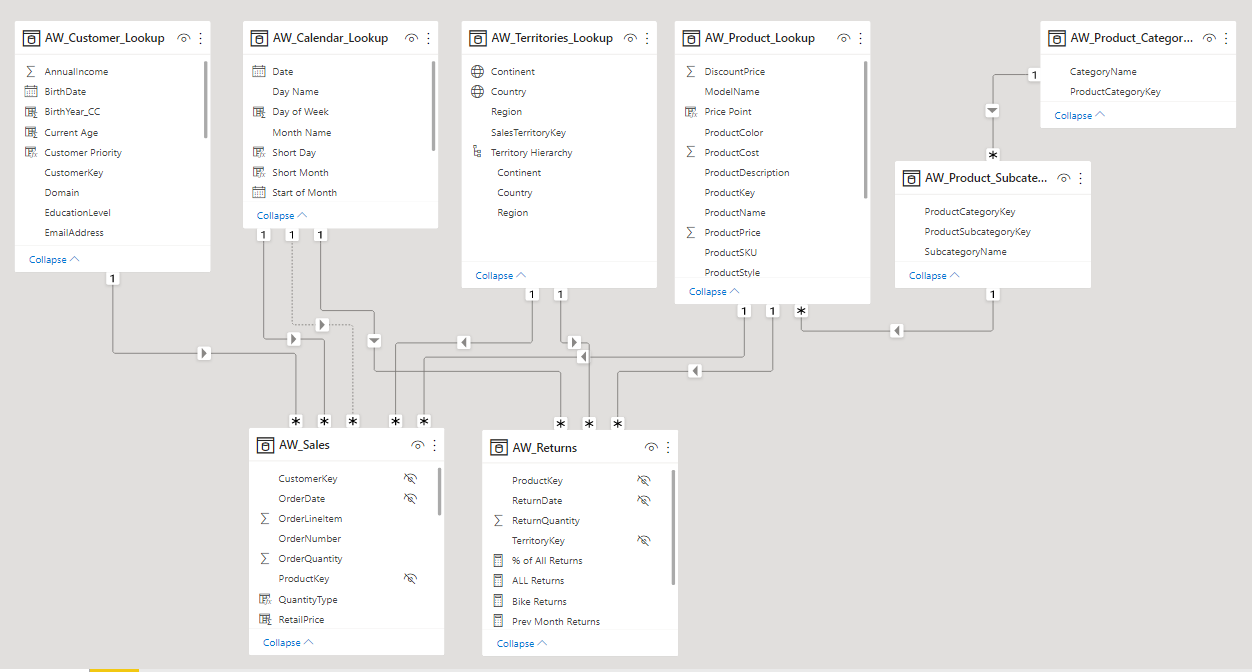Toggle visibility of AW_Customer_Lookup table
Viewport: 1252px width, 672px height.
pos(184,37)
